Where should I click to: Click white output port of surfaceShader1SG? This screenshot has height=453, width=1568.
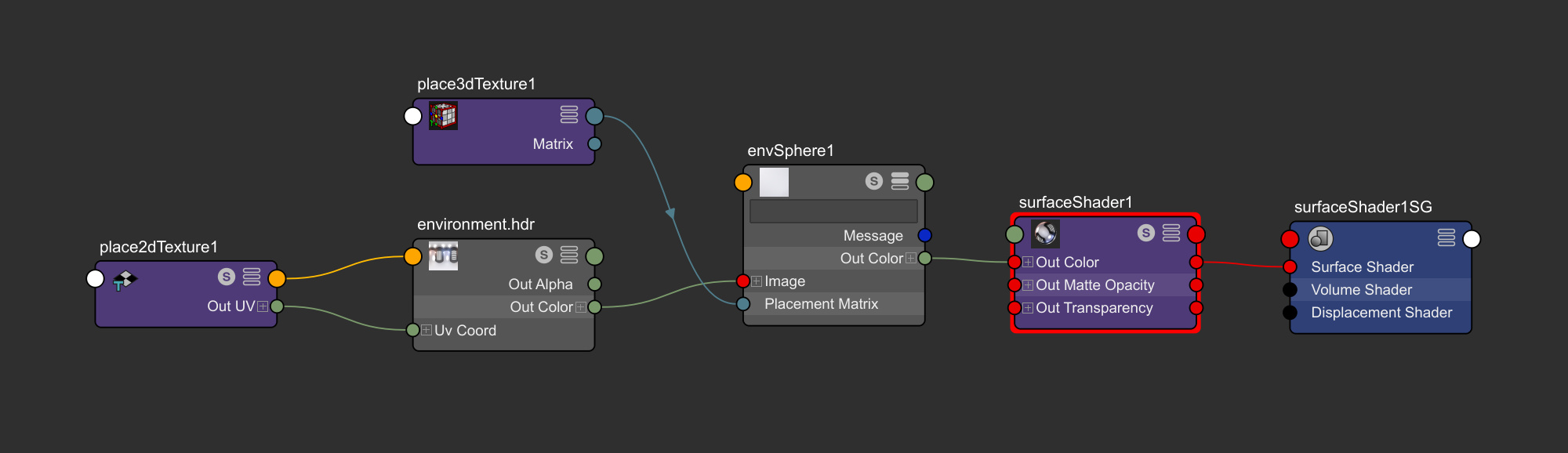coord(1472,239)
